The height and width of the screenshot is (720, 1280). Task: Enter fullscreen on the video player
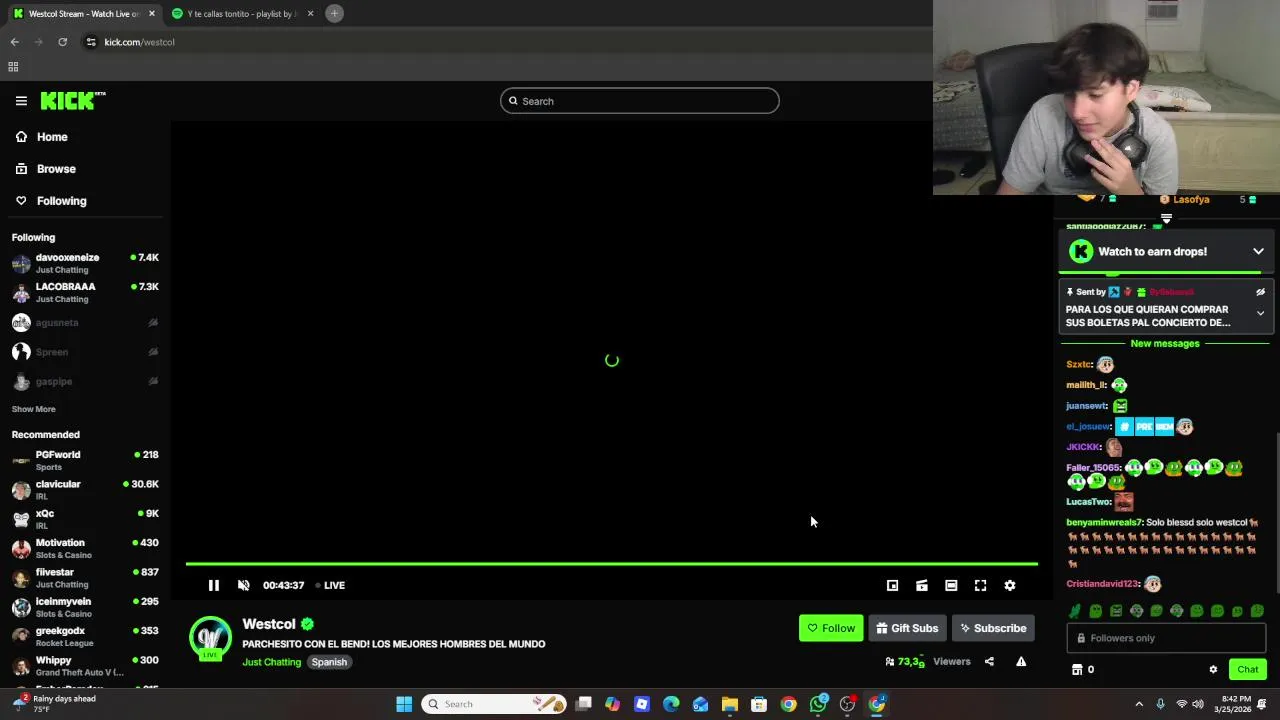980,585
